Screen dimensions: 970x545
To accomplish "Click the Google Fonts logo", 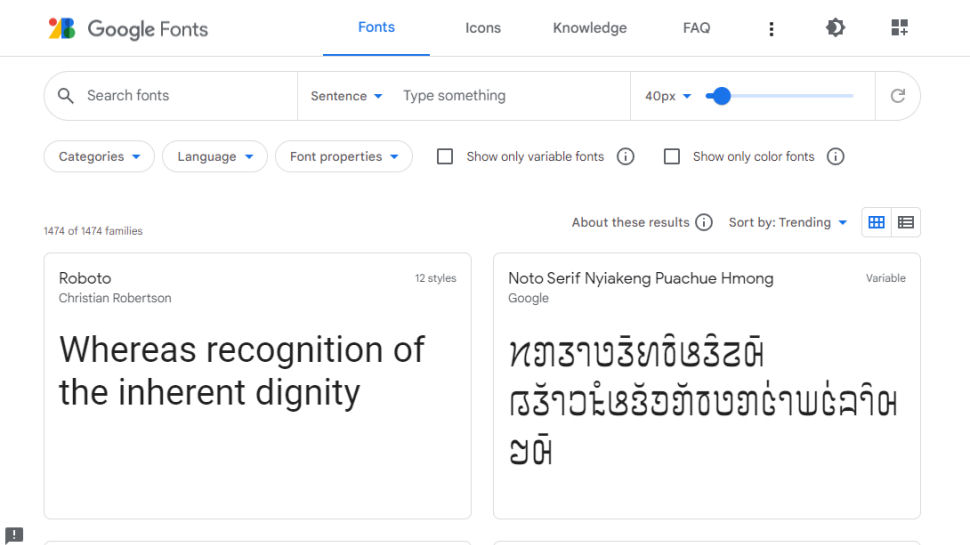I will [128, 28].
